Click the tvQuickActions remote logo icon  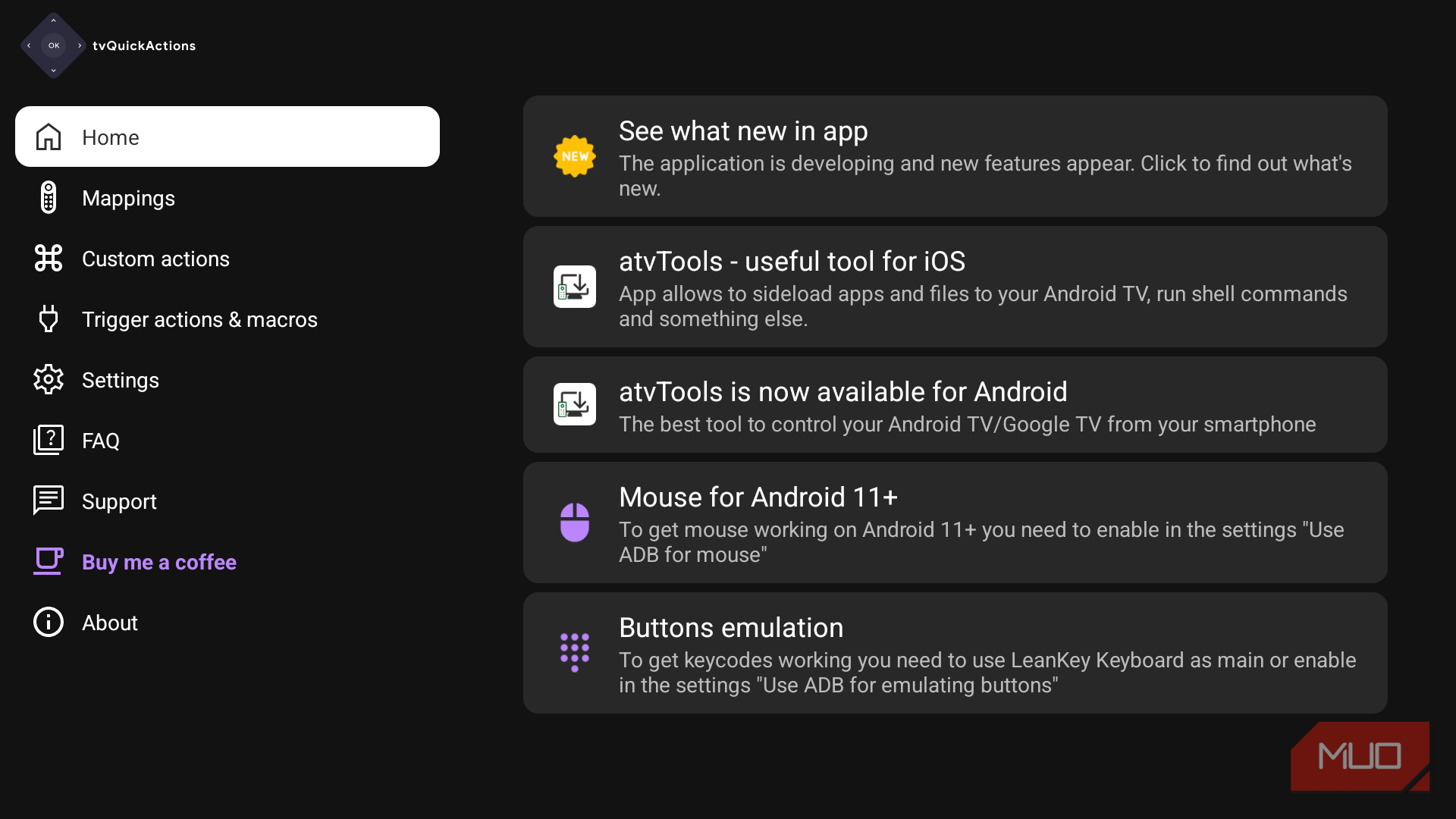[x=53, y=45]
